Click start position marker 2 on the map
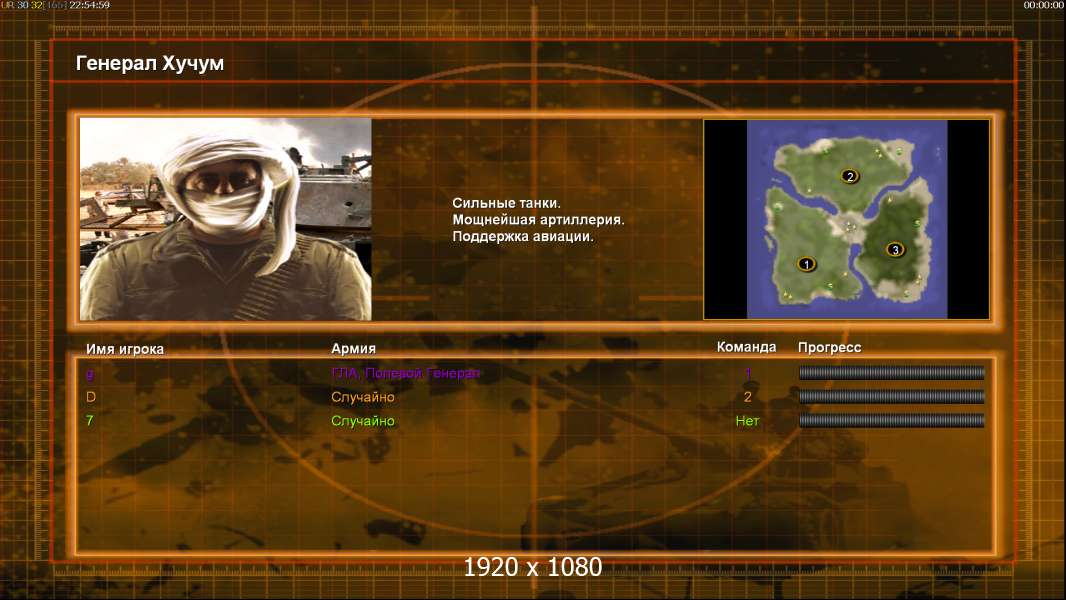 850,176
